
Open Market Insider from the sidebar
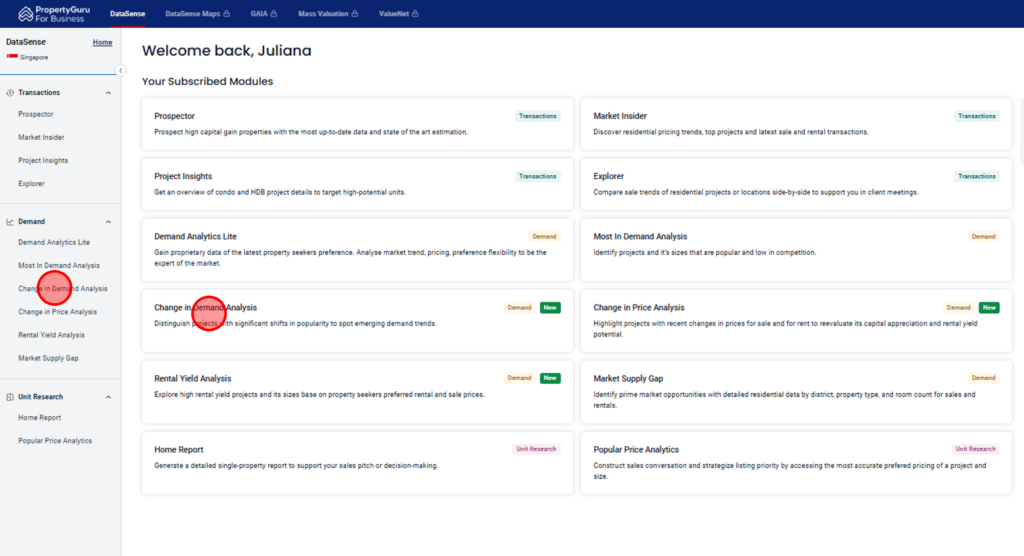(x=41, y=137)
